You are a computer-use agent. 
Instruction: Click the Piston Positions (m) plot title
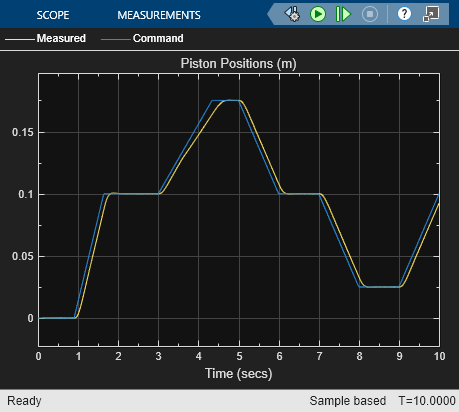(x=238, y=63)
